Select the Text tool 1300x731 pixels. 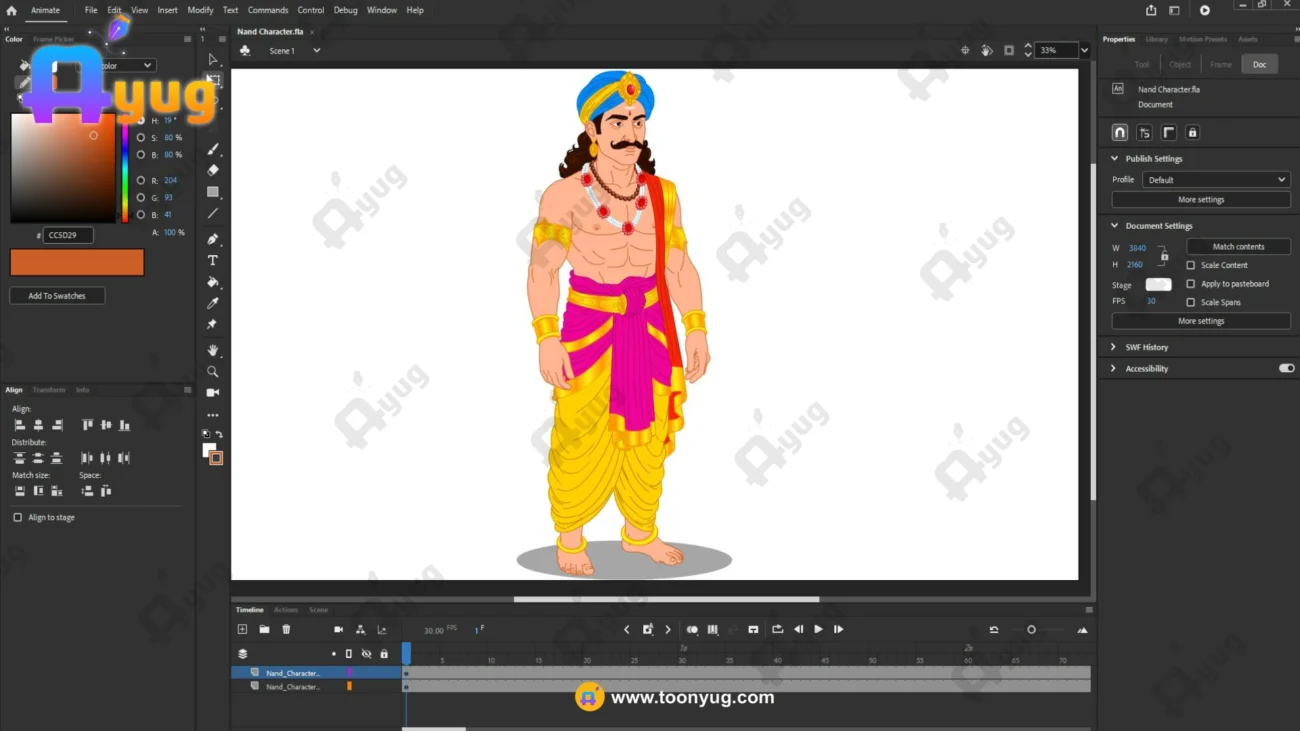click(213, 261)
